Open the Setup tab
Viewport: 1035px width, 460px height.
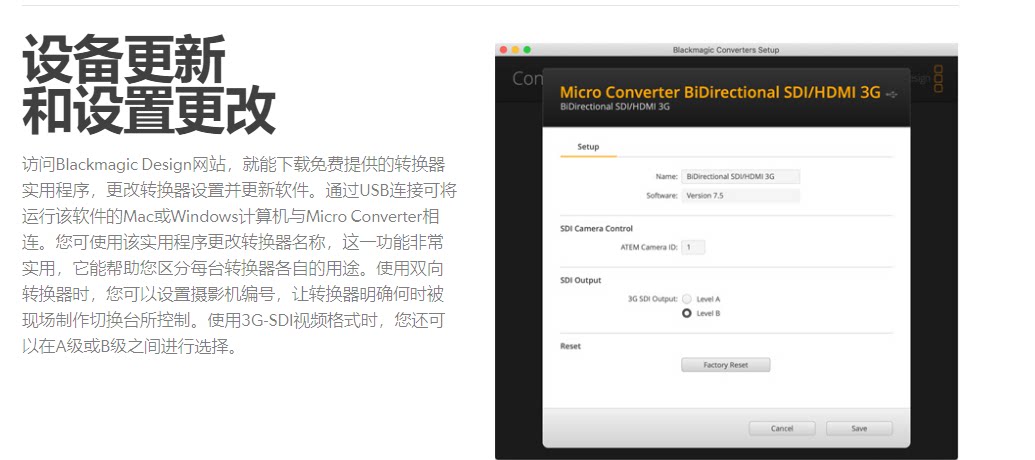tap(588, 147)
